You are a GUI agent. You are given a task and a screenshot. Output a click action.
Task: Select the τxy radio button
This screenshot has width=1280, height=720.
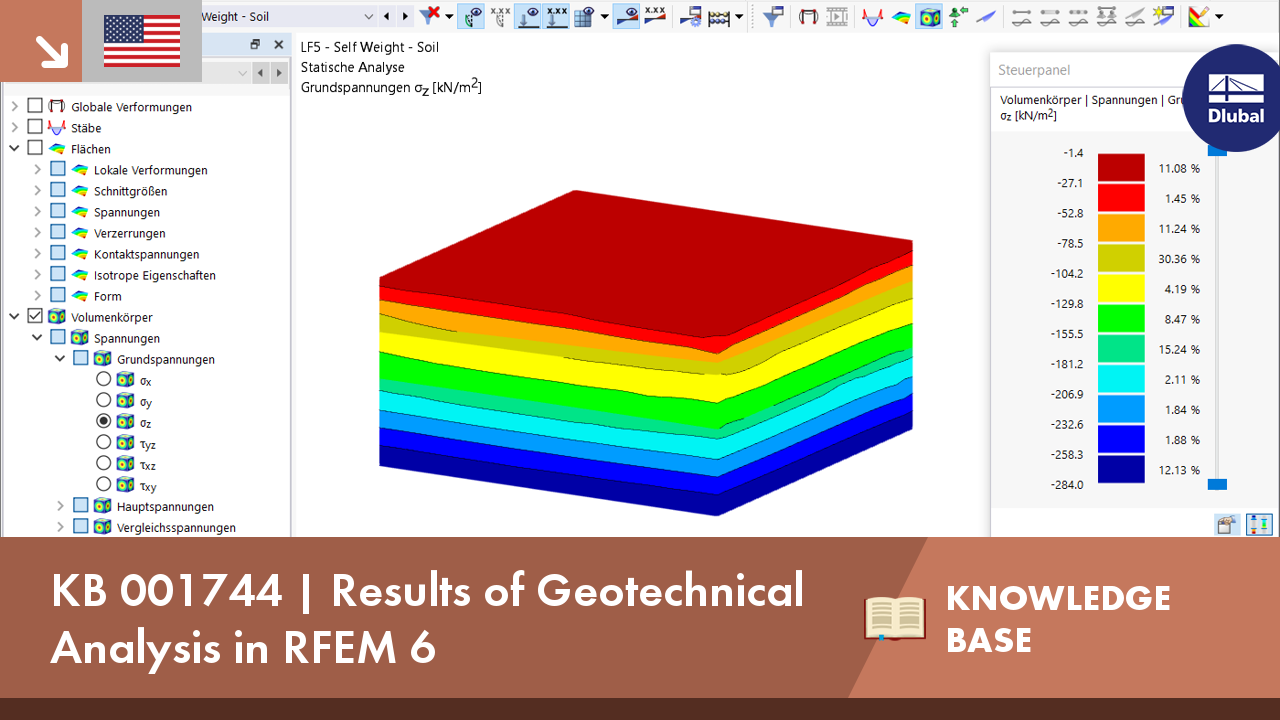pyautogui.click(x=103, y=485)
